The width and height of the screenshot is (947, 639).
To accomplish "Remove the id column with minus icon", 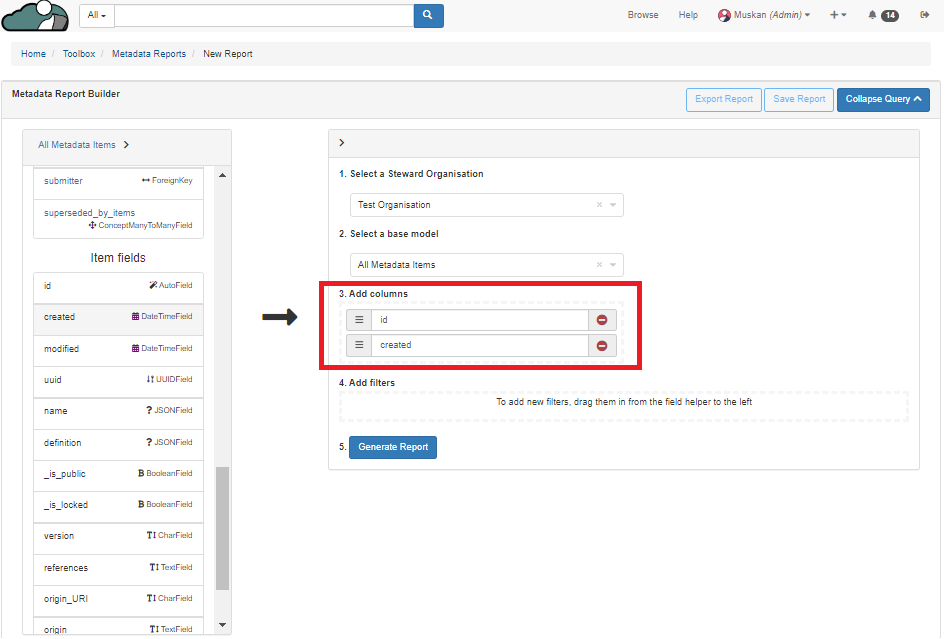I will (x=602, y=320).
